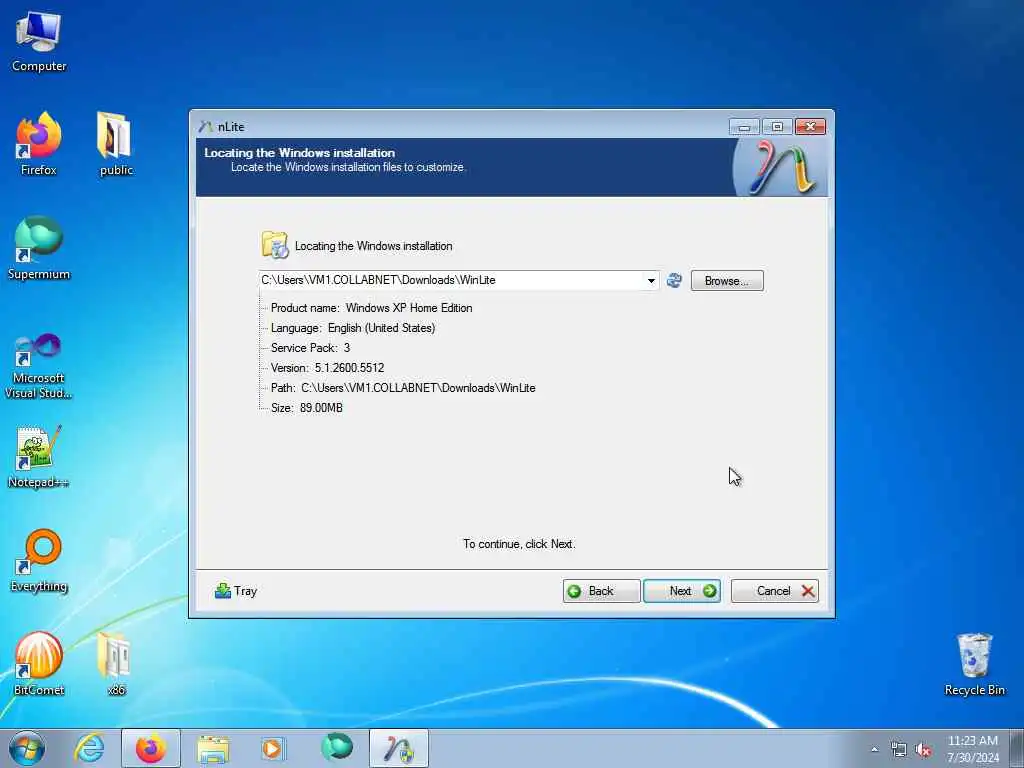This screenshot has height=768, width=1024.
Task: Select Language: English (United States) row
Action: (x=353, y=328)
